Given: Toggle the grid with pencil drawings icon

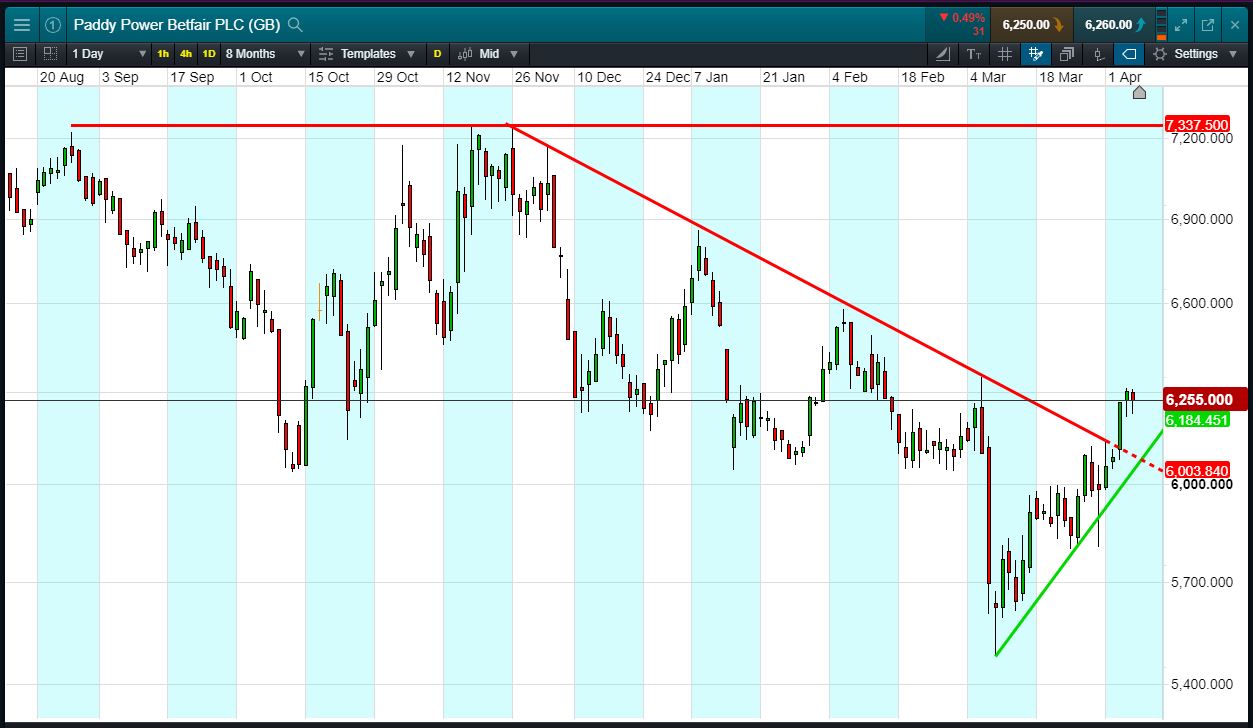Looking at the screenshot, I should click(x=1036, y=54).
